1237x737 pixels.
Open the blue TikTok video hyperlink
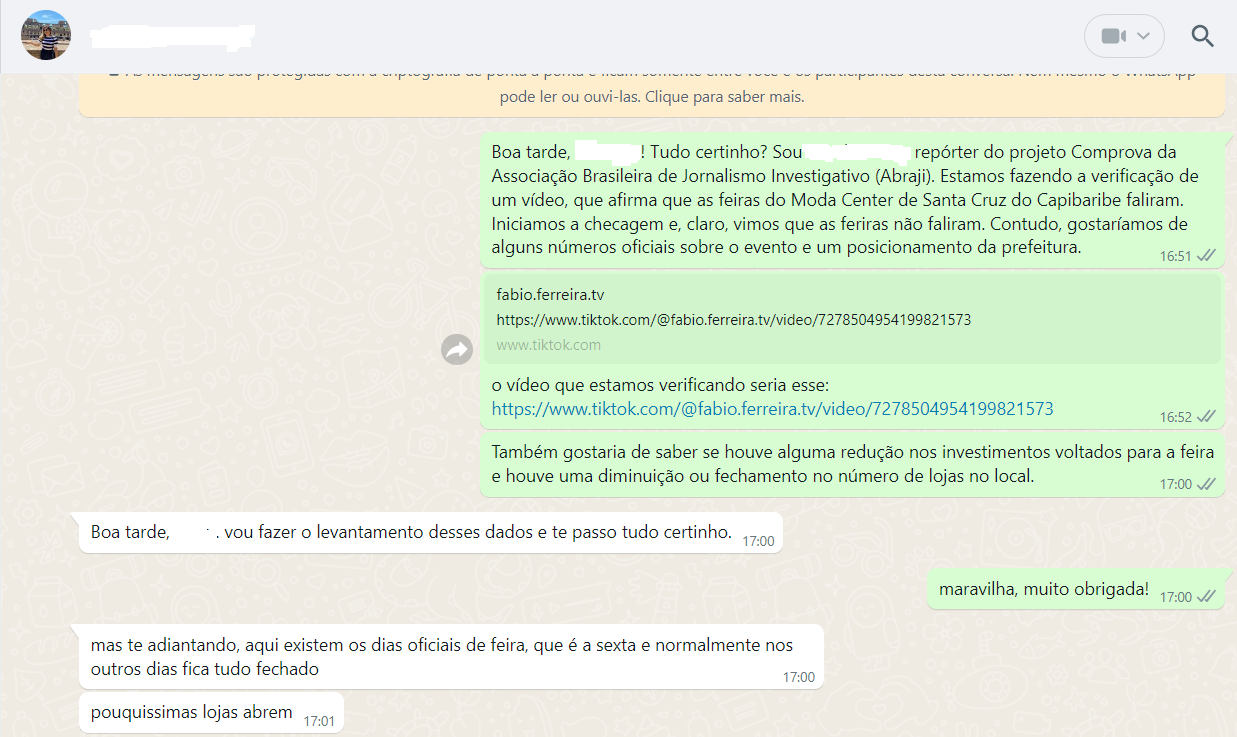(772, 409)
